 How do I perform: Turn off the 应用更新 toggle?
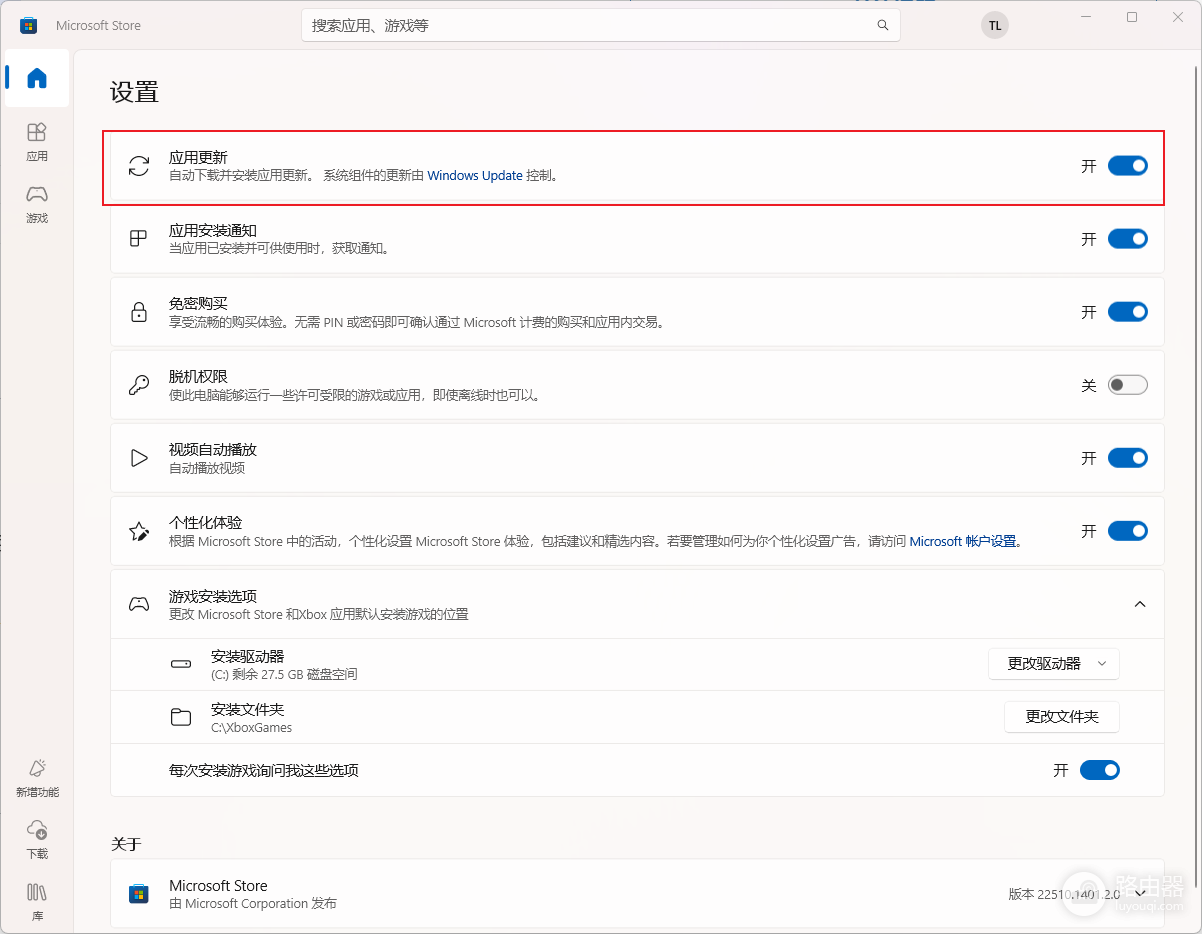pyautogui.click(x=1127, y=166)
